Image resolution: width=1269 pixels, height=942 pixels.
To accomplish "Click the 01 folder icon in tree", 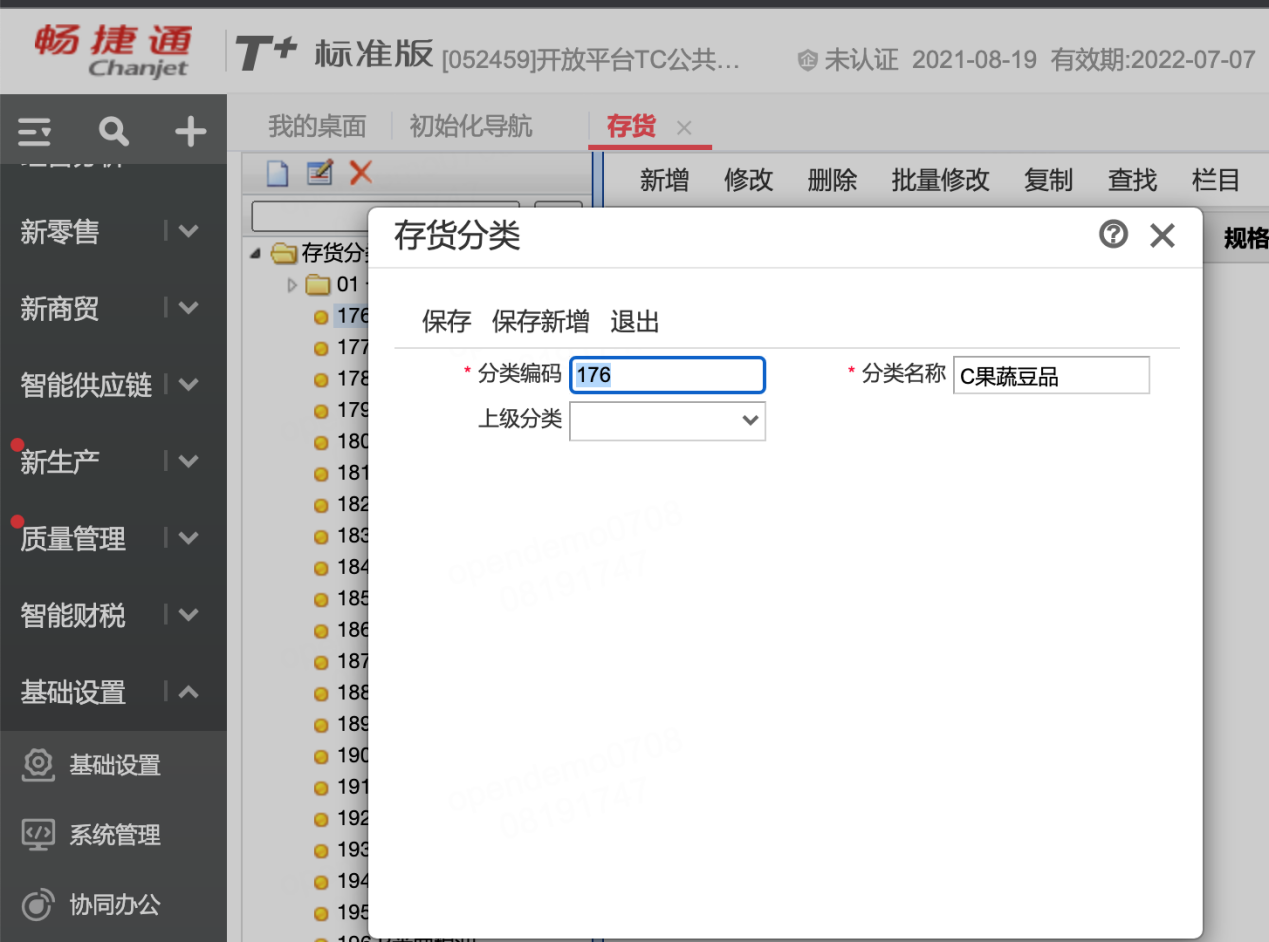I will coord(317,285).
